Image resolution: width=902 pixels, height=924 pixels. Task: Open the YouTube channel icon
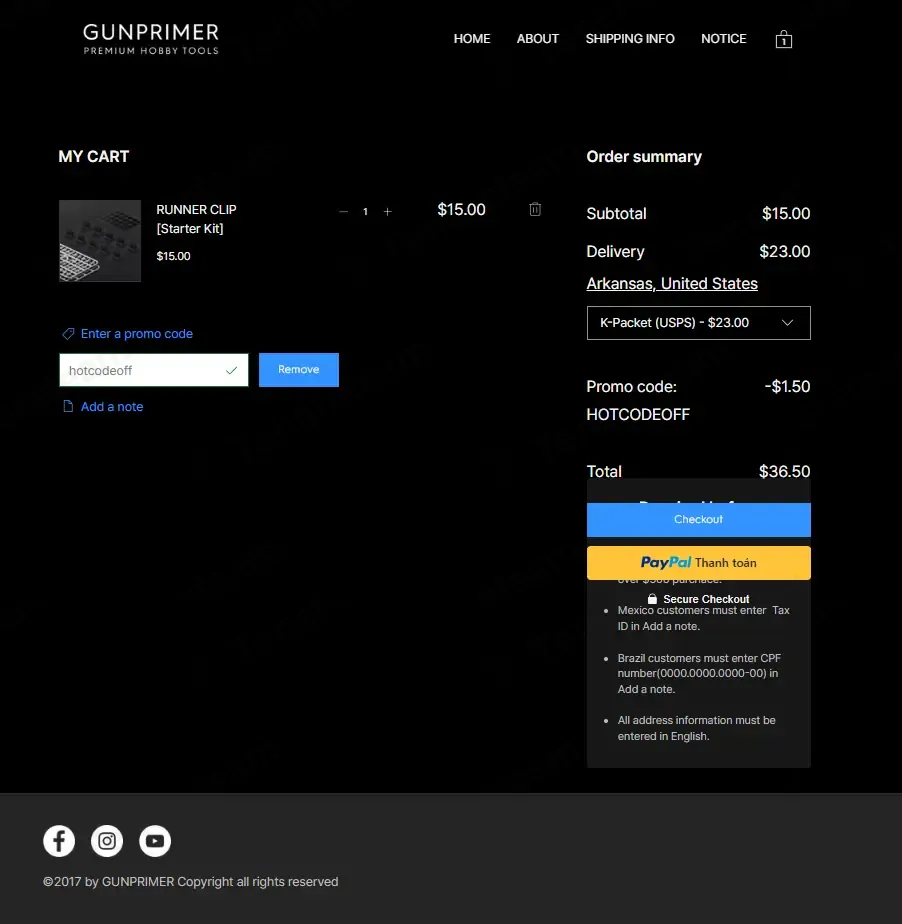pos(155,841)
